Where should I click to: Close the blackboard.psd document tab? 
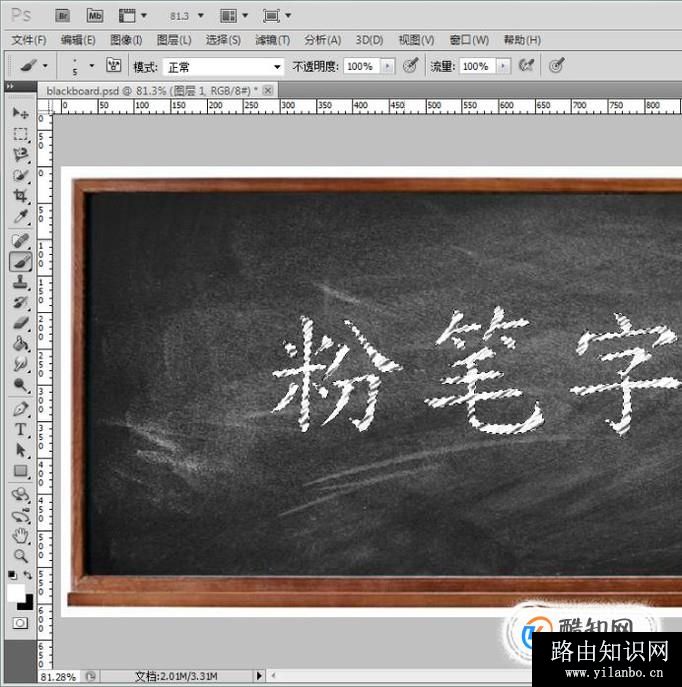[267, 90]
